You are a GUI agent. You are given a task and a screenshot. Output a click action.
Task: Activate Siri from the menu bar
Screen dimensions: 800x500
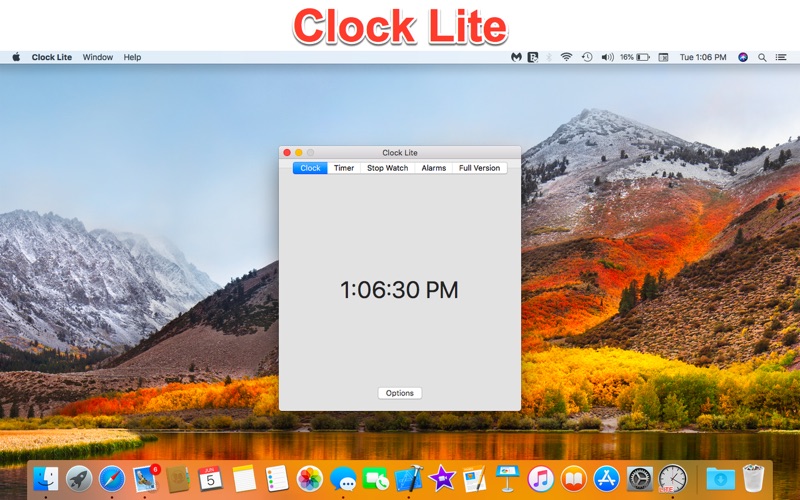(x=743, y=57)
